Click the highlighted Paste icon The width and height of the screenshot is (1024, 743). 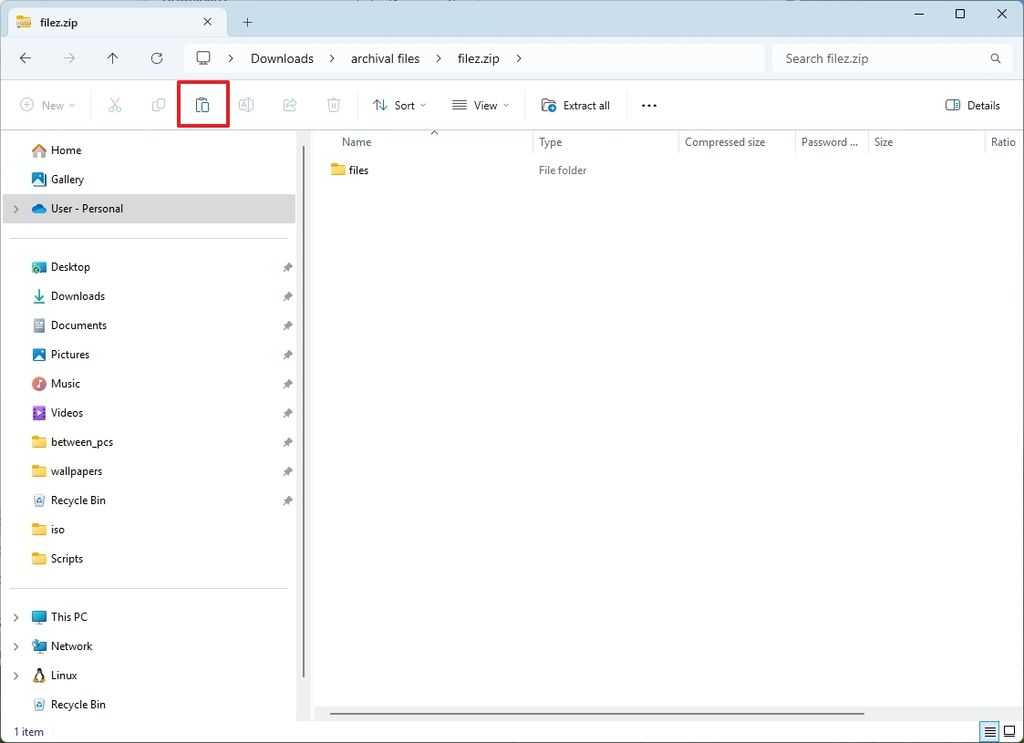[203, 105]
